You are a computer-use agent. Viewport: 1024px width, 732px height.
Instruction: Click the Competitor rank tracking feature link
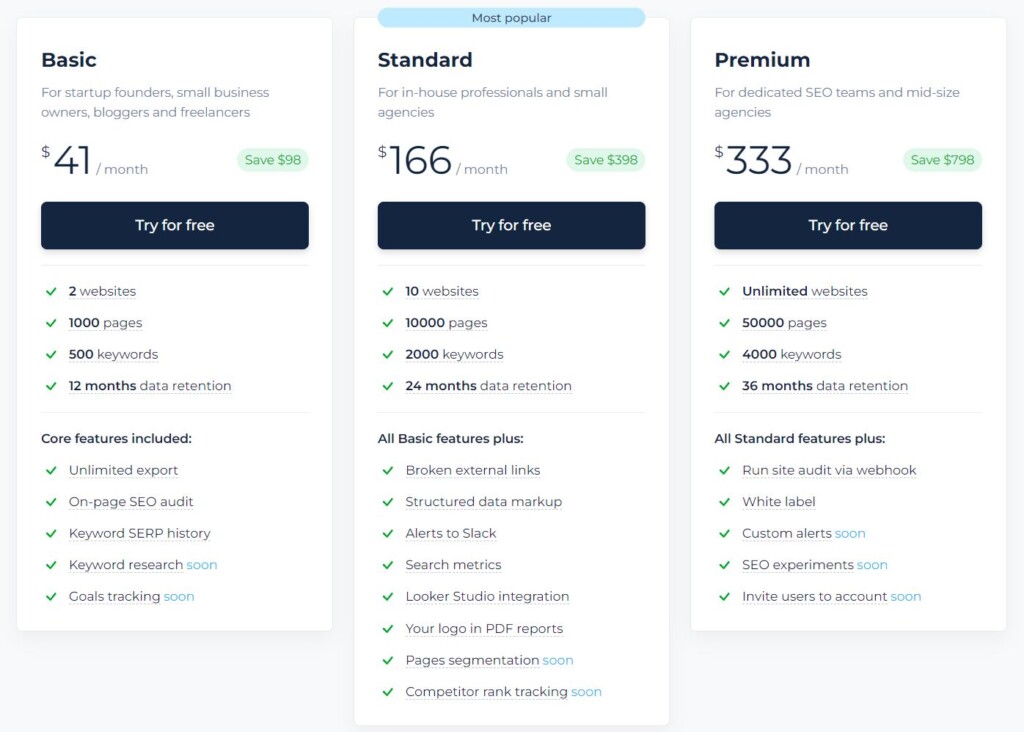tap(486, 692)
